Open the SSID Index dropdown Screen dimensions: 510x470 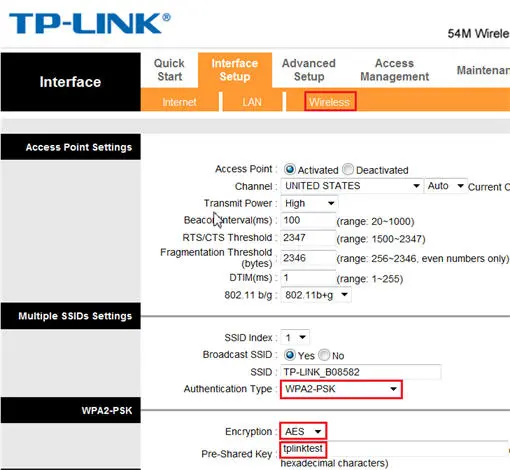[x=295, y=337]
